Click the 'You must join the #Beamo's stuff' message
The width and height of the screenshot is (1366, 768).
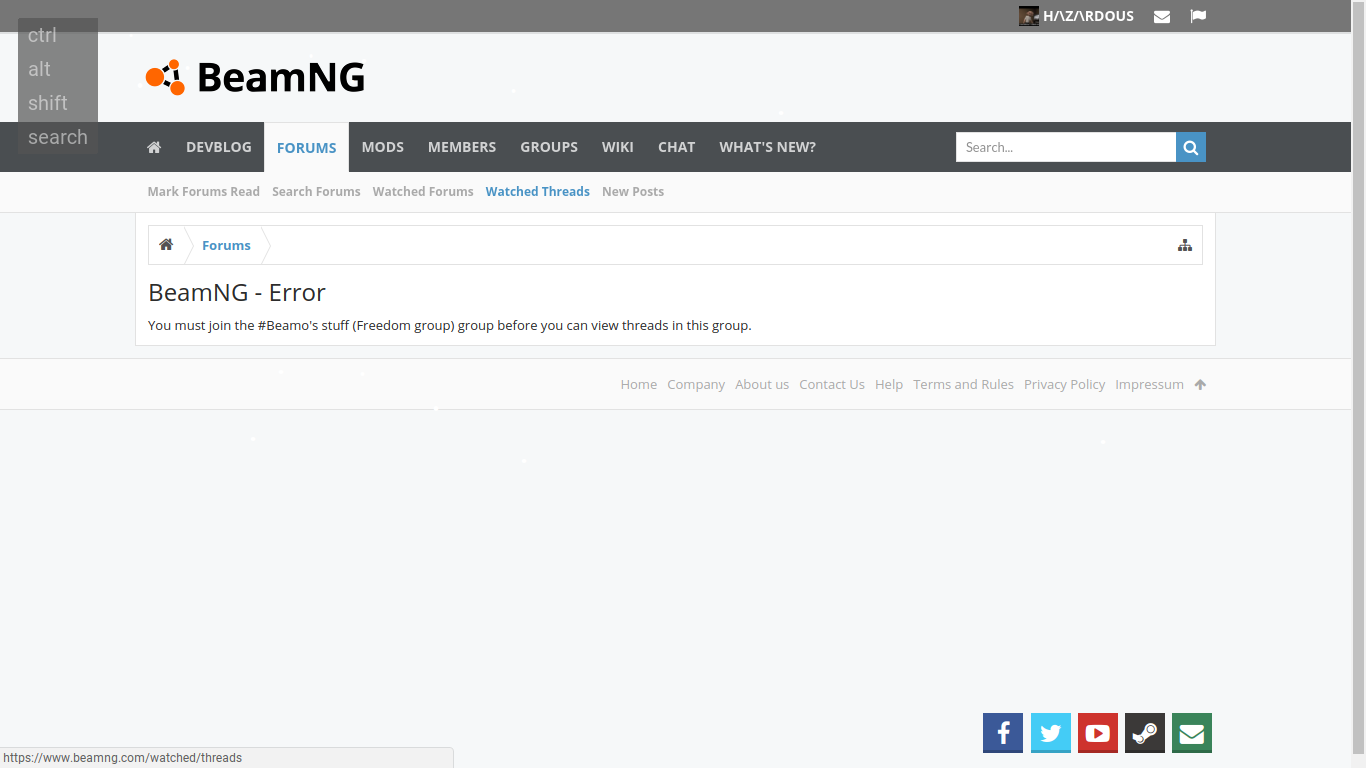(x=449, y=325)
